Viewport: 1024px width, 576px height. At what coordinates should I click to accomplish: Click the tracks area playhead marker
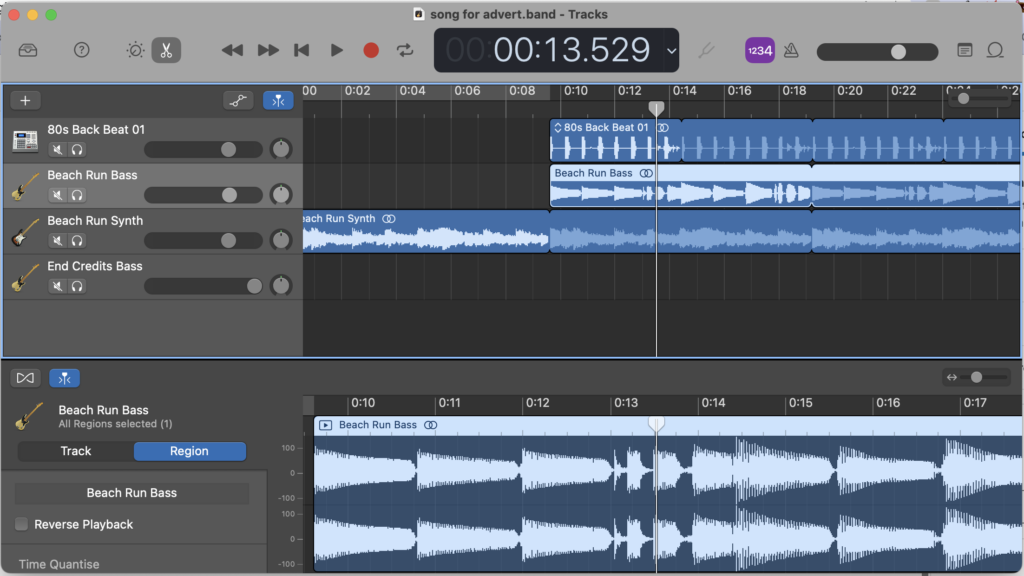tap(656, 108)
